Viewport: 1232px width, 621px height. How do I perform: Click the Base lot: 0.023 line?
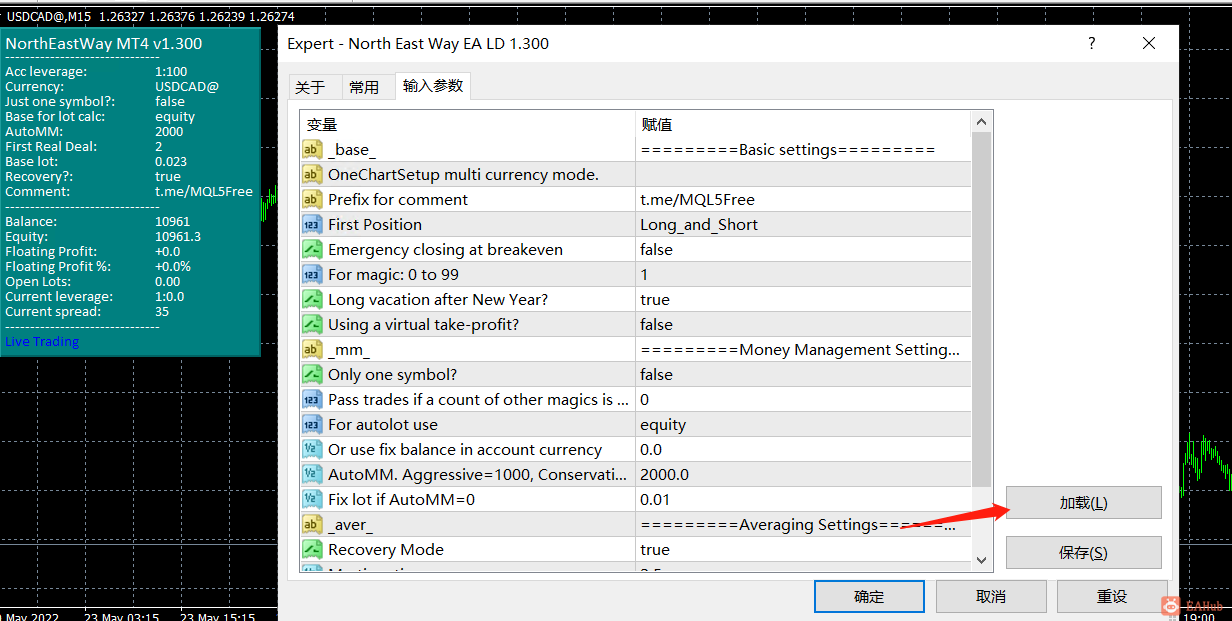[x=96, y=162]
